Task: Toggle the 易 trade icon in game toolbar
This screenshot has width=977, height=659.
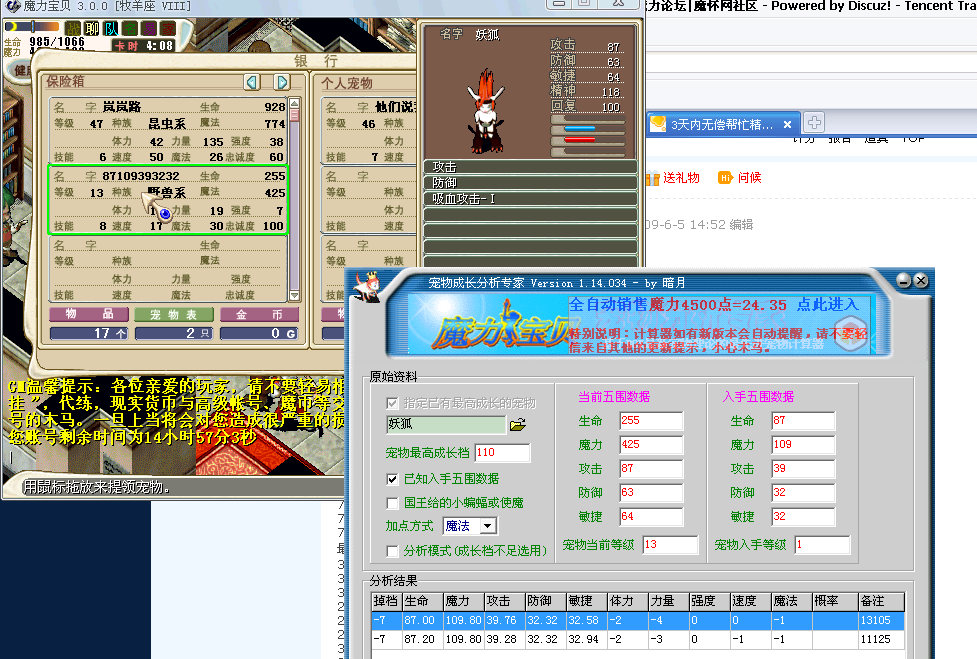Action: pyautogui.click(x=148, y=29)
